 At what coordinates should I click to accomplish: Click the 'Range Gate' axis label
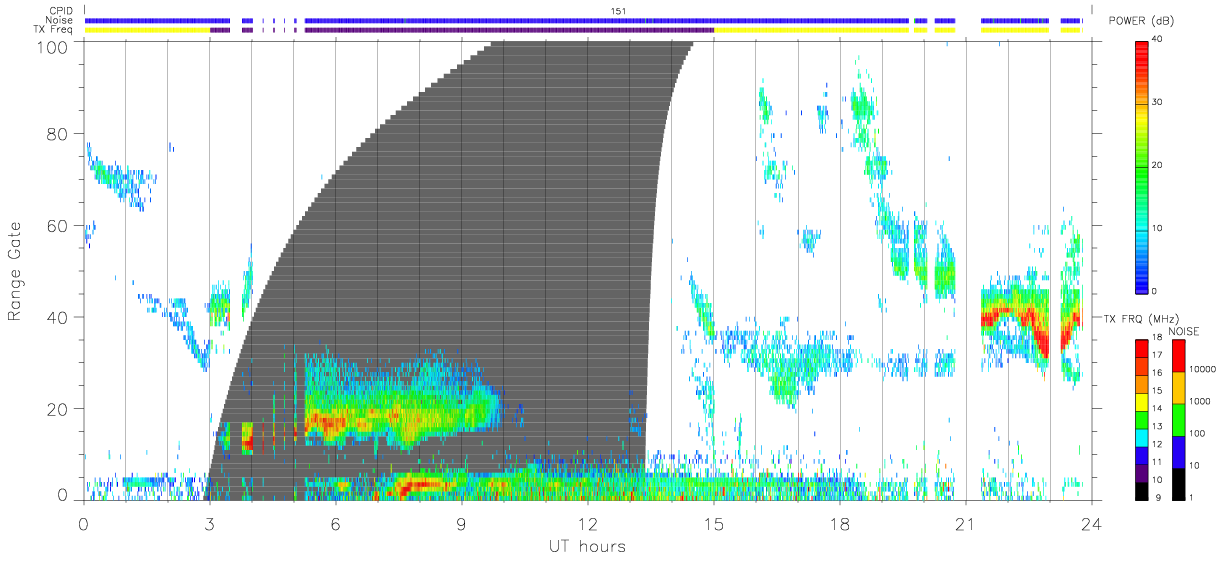pyautogui.click(x=16, y=273)
